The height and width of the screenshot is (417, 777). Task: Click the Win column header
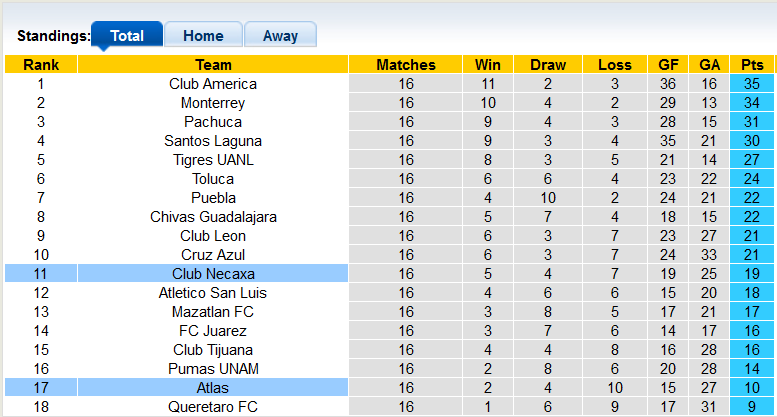488,65
